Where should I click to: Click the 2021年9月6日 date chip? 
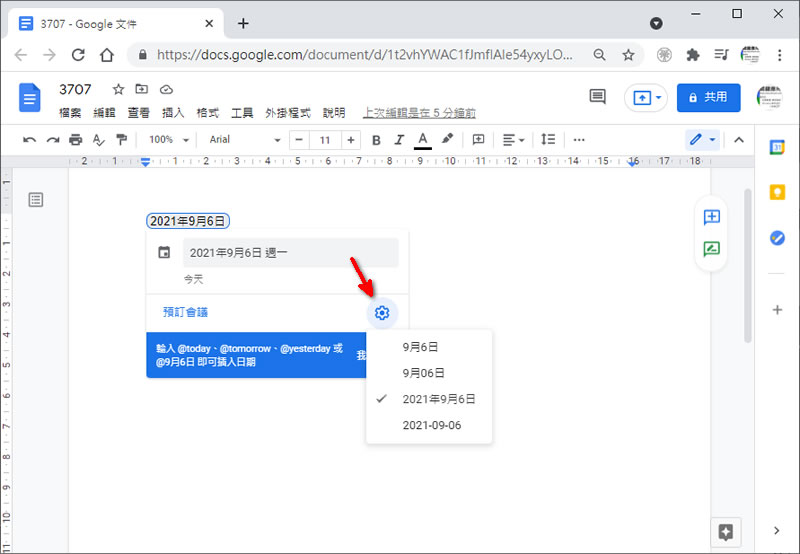click(188, 221)
